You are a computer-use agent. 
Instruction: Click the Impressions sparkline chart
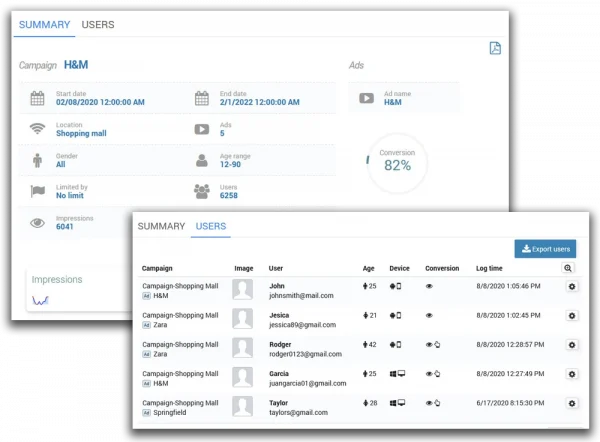(x=41, y=300)
